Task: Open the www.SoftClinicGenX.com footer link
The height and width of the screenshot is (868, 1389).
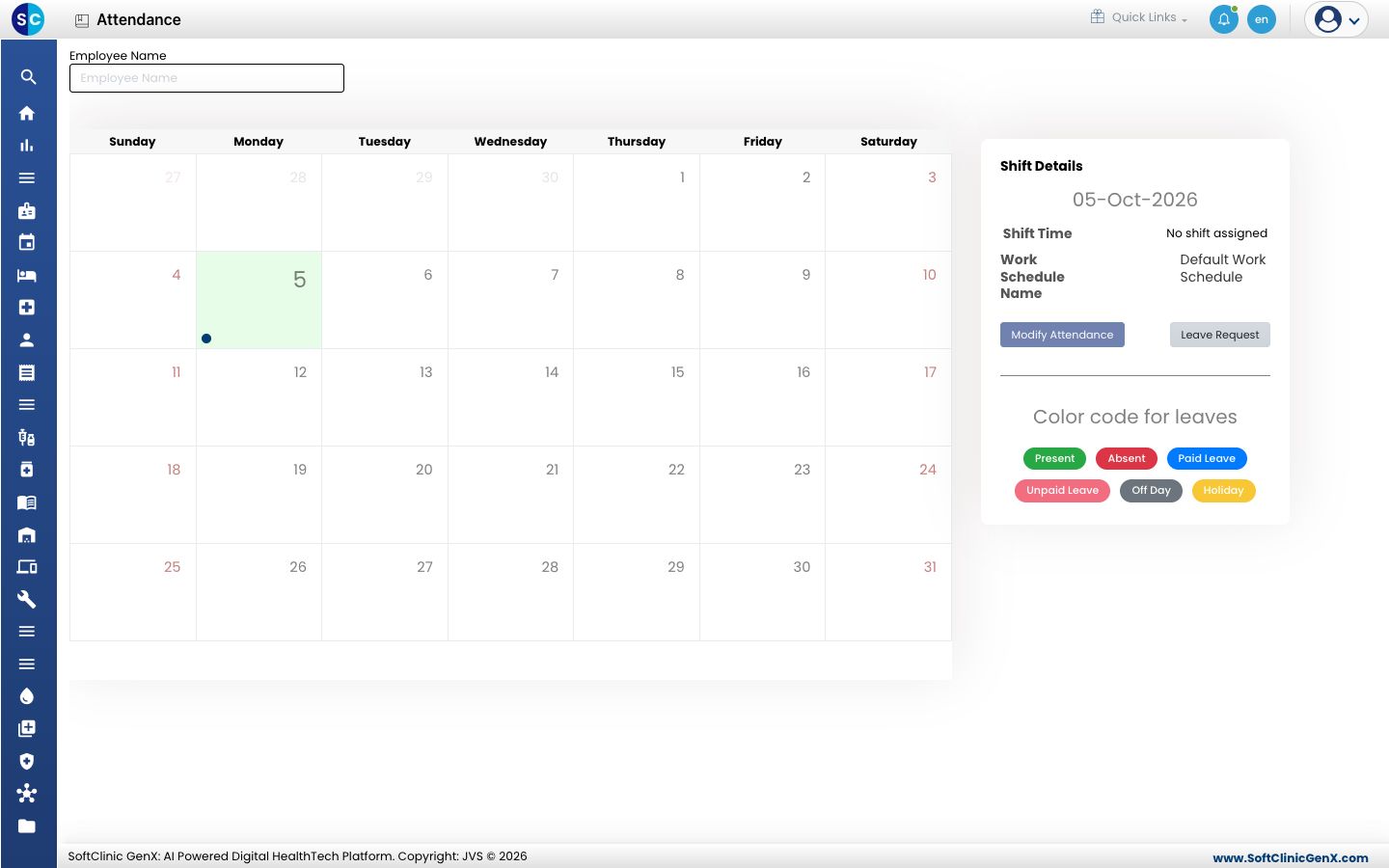Action: coord(1291,857)
